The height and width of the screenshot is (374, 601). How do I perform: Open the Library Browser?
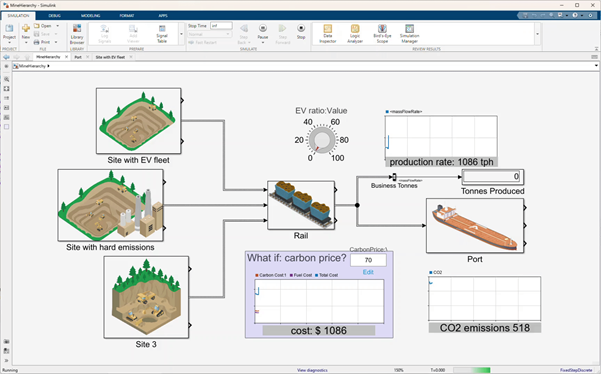click(x=77, y=34)
